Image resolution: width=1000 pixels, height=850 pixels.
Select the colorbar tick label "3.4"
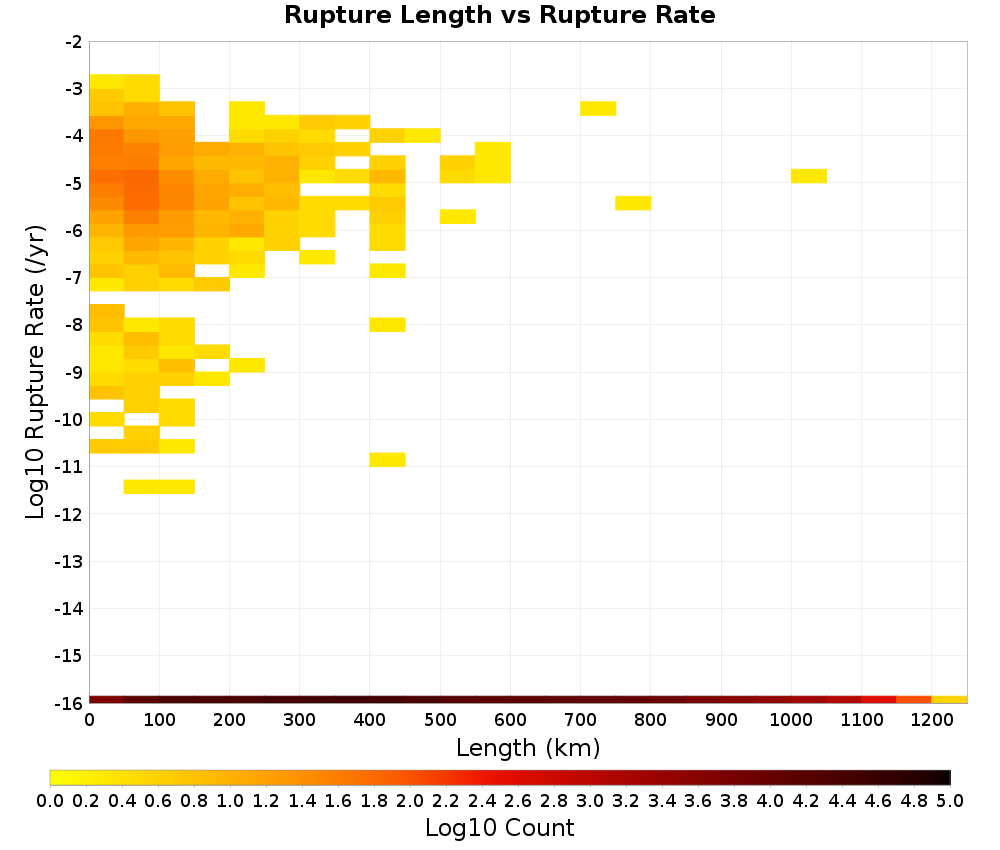pyautogui.click(x=662, y=800)
